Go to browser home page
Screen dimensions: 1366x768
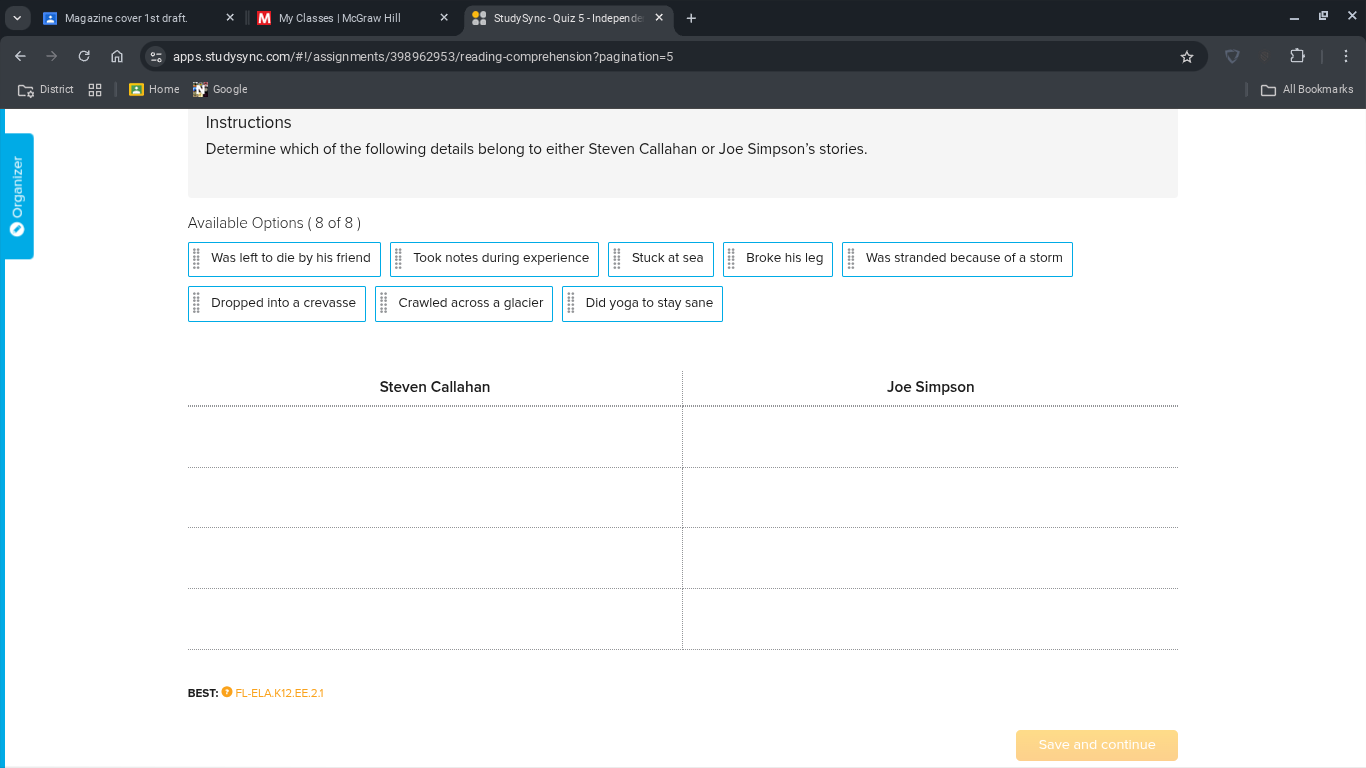tap(117, 57)
